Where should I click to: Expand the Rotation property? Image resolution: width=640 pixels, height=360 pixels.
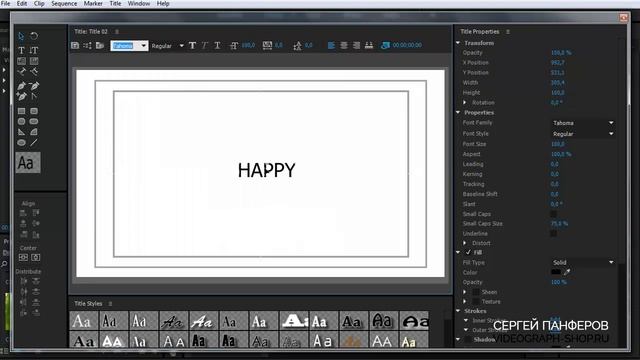click(x=464, y=102)
